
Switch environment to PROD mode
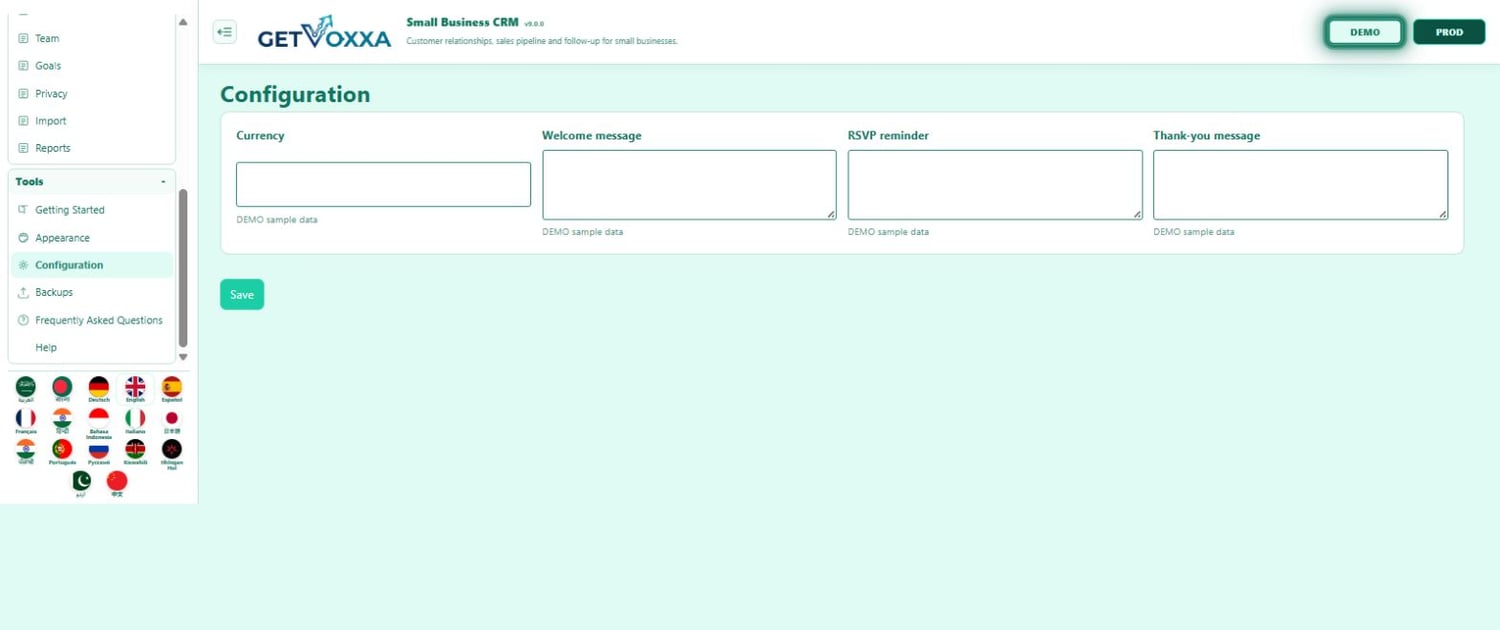click(1449, 32)
